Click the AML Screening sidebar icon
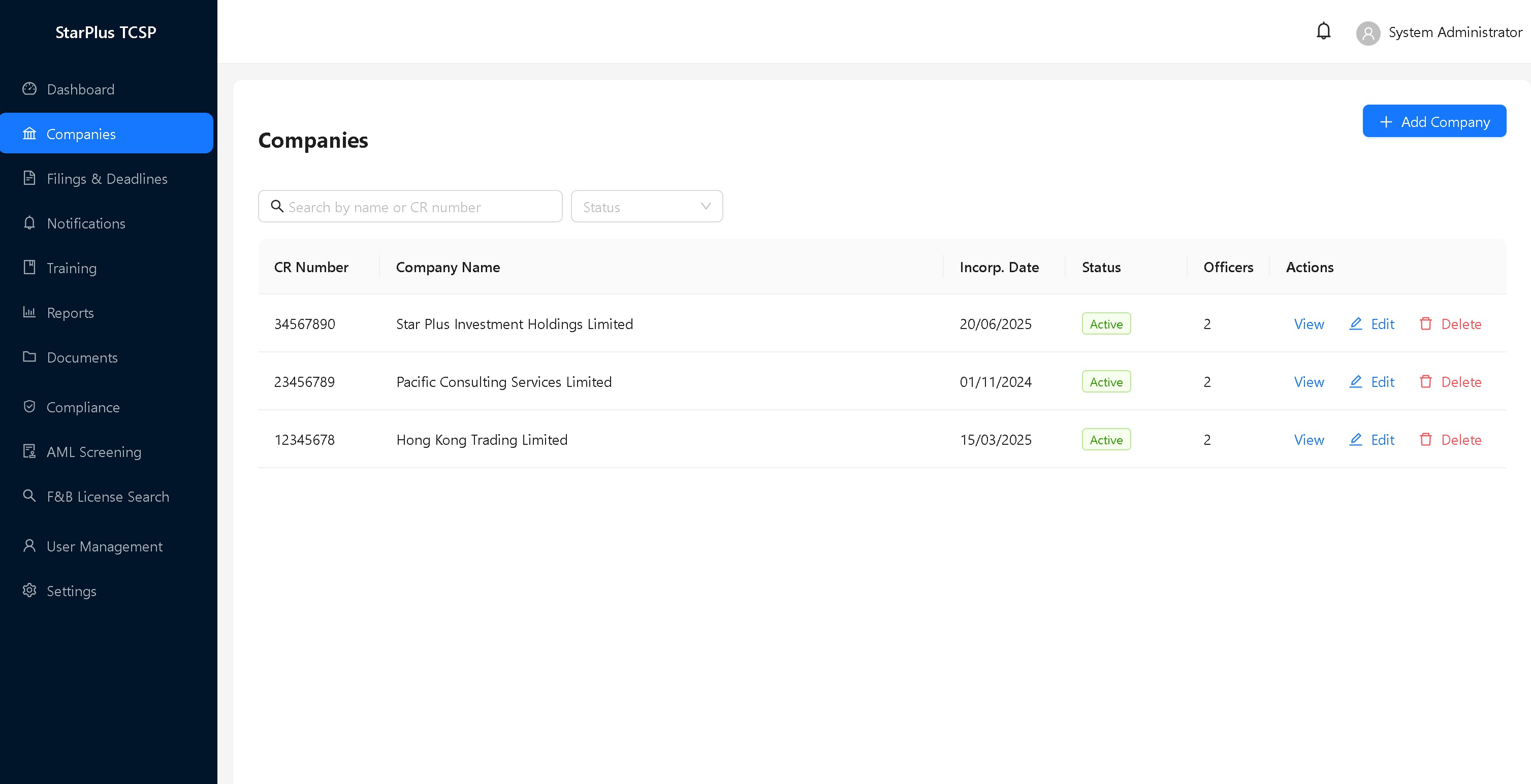The width and height of the screenshot is (1531, 784). pyautogui.click(x=29, y=451)
